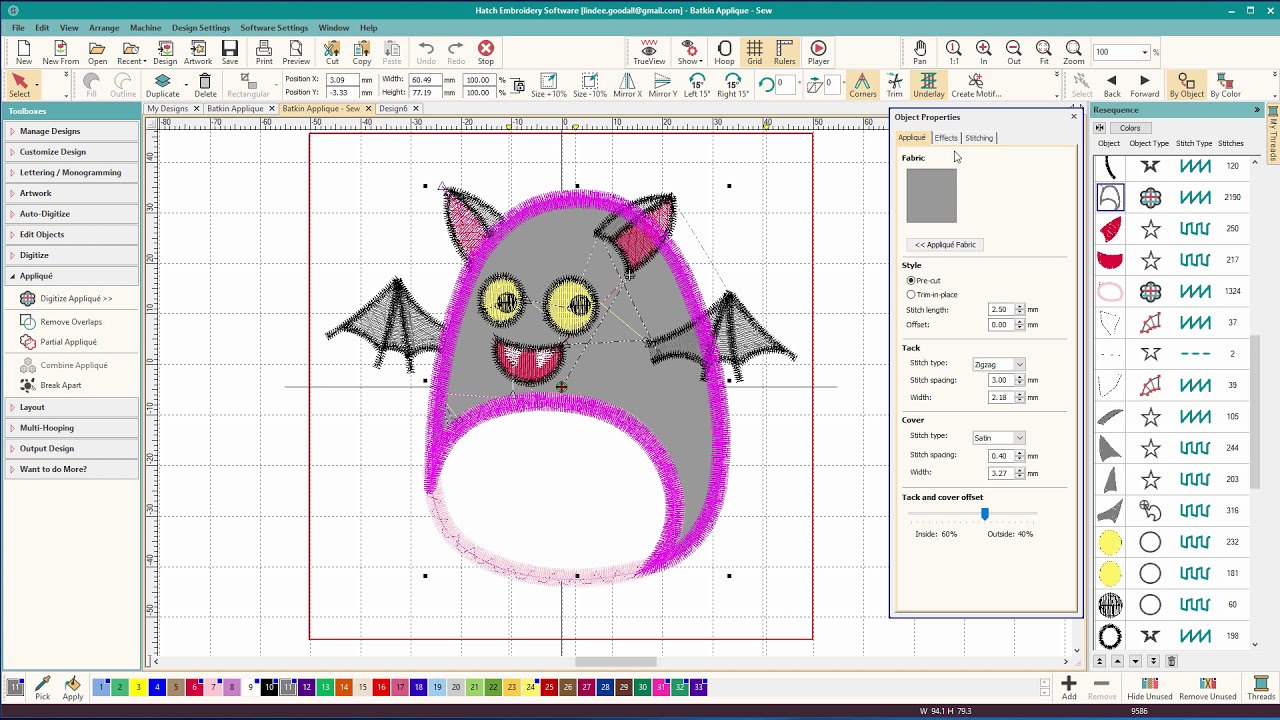Select the Pre-cut style radio button
Viewport: 1280px width, 720px height.
911,281
